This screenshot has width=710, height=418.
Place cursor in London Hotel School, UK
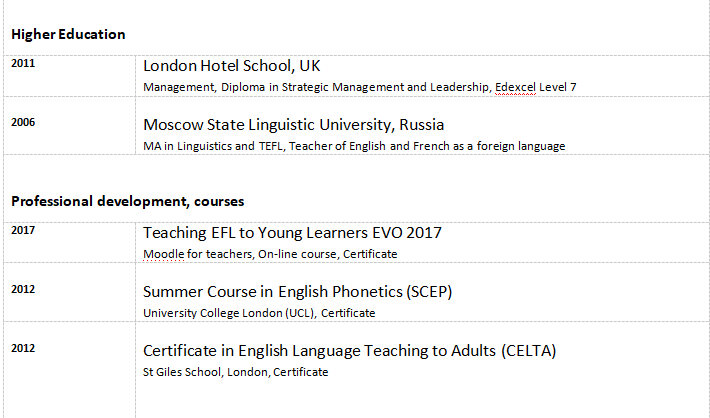[231, 66]
